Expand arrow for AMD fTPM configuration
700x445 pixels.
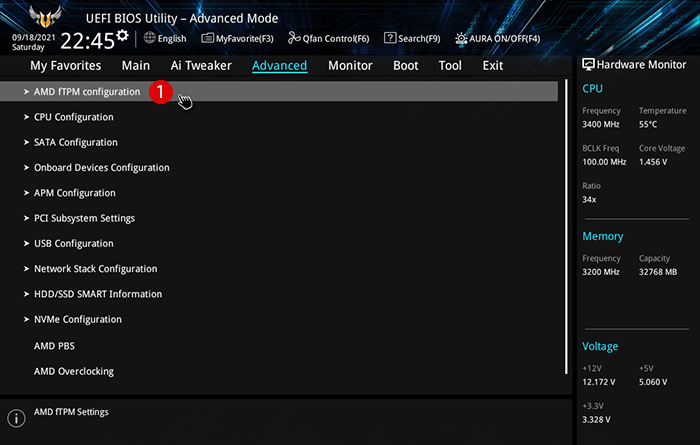tap(26, 91)
